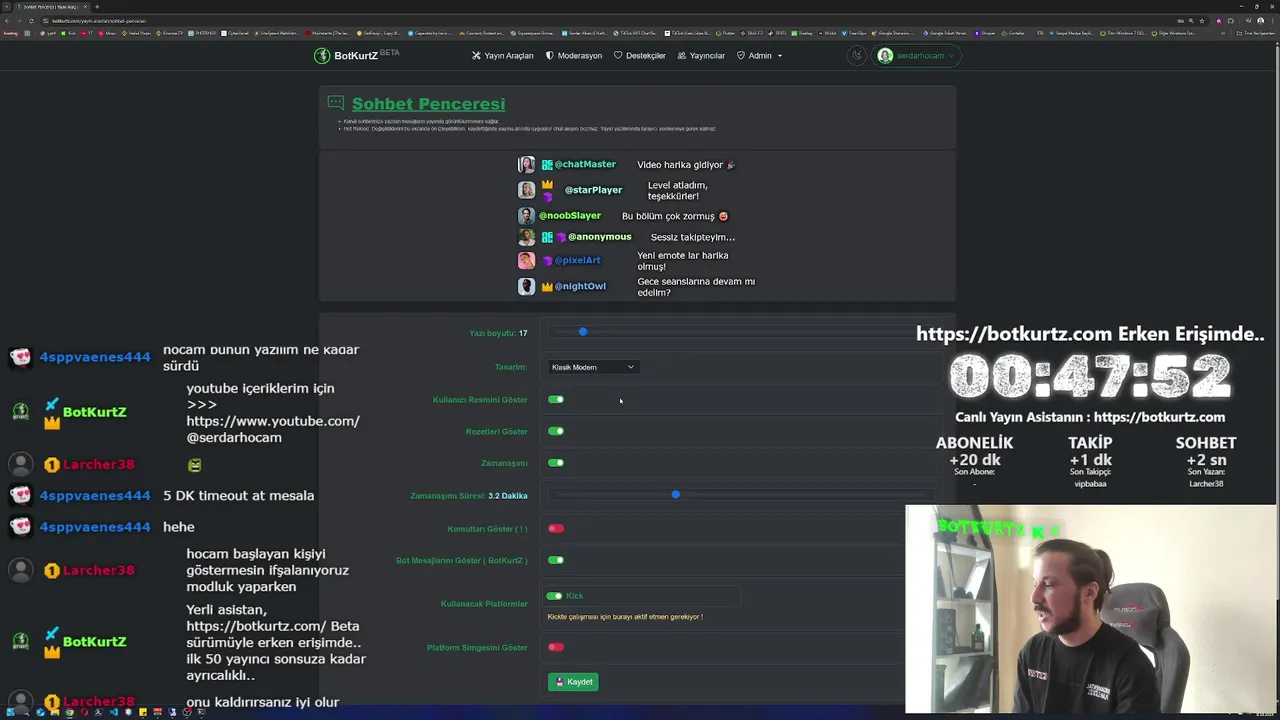The image size is (1280, 720).
Task: Click the @starPlayer username
Action: [593, 190]
